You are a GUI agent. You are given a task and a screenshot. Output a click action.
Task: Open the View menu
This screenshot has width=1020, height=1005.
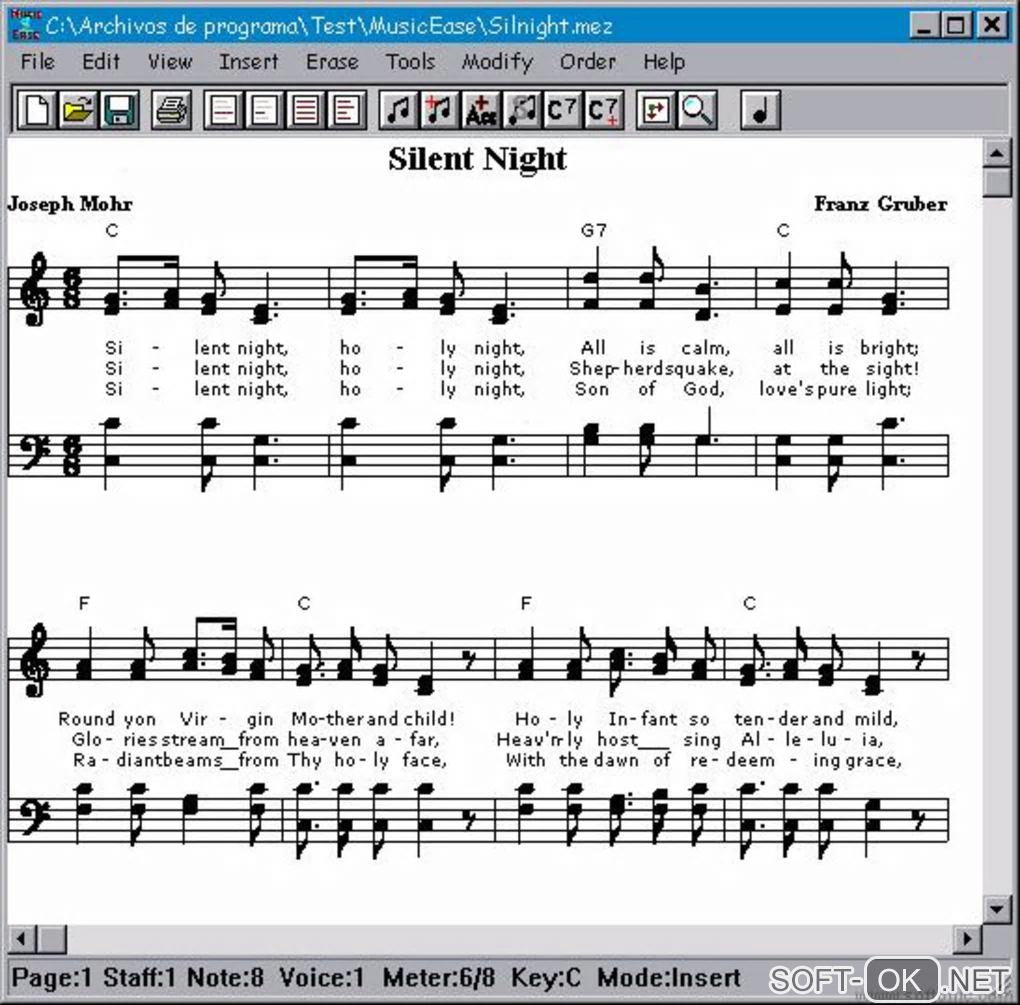click(170, 62)
